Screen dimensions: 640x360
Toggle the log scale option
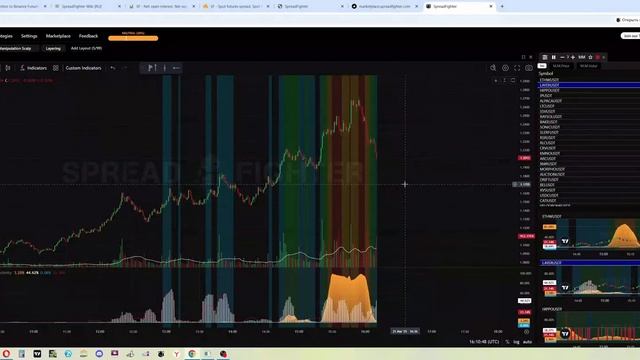pos(516,342)
